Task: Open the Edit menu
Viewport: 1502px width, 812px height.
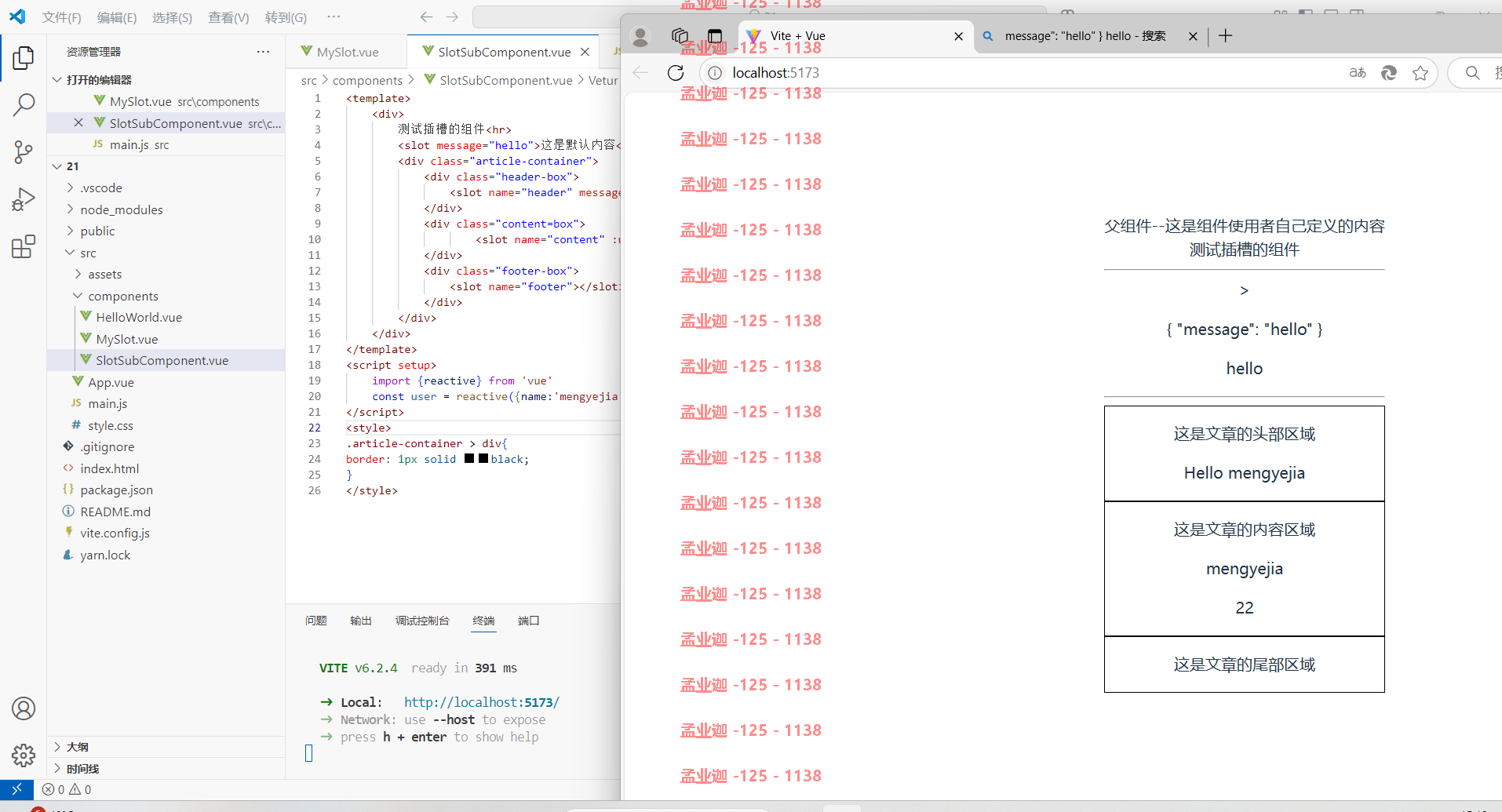Action: click(117, 17)
